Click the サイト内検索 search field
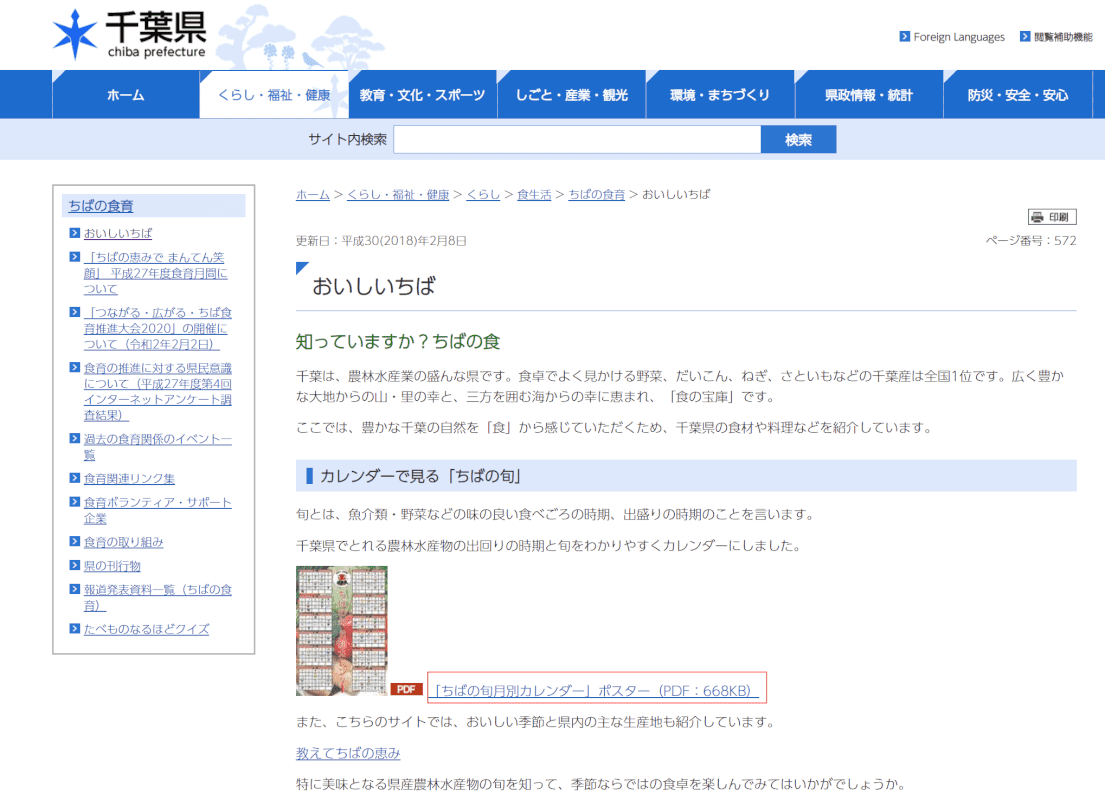This screenshot has width=1105, height=800. point(577,140)
